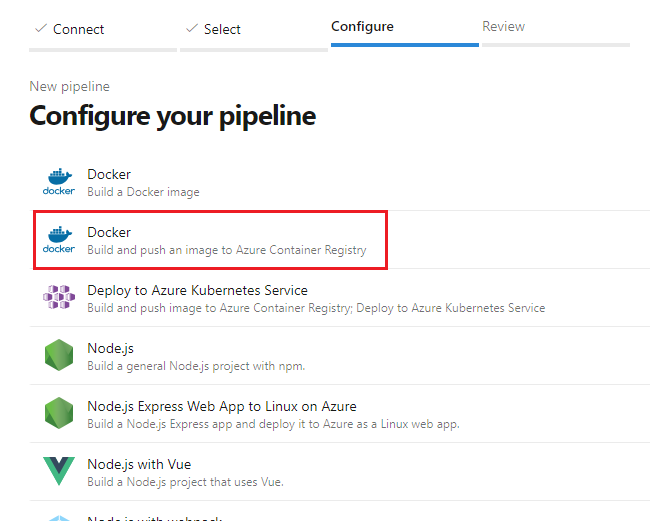Image resolution: width=650 pixels, height=521 pixels.
Task: Go back to the Select step
Action: 222,29
